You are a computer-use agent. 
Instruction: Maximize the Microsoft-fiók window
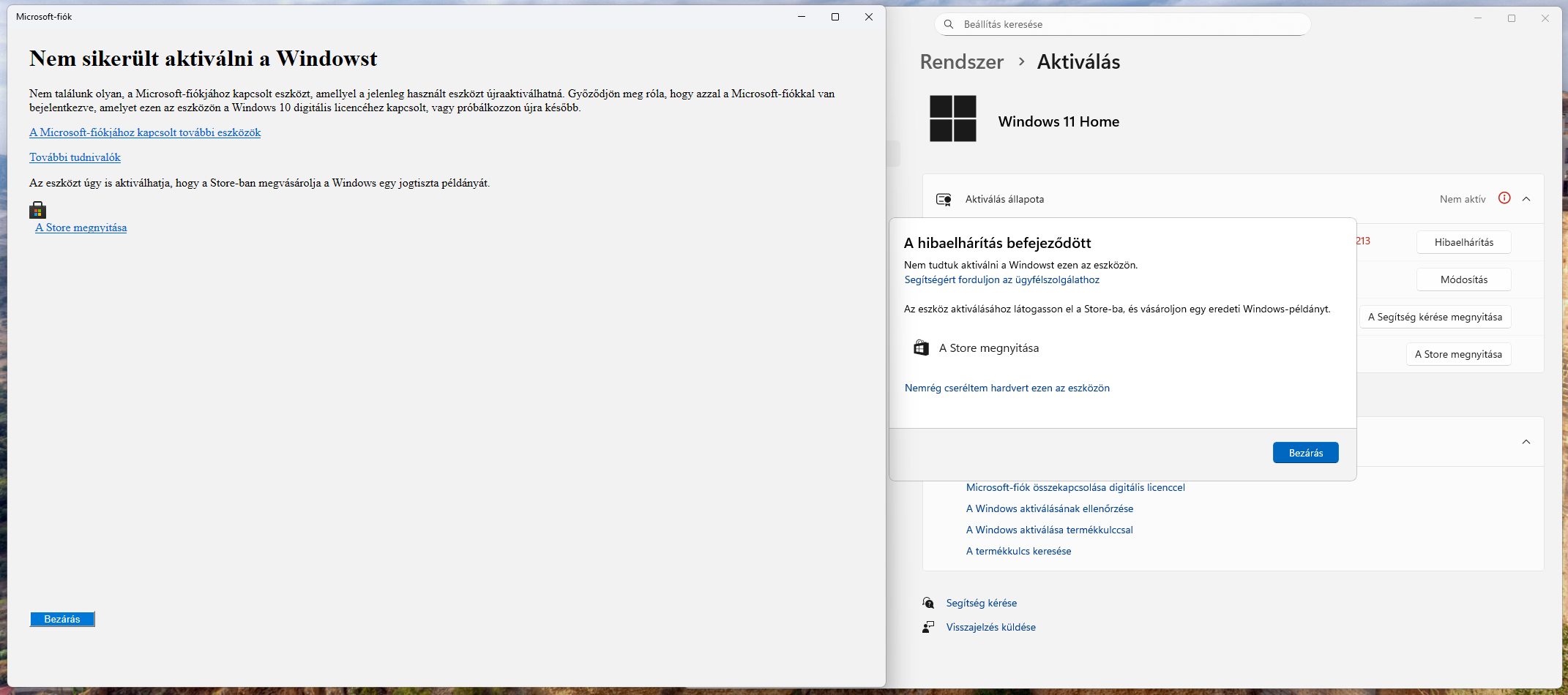835,17
